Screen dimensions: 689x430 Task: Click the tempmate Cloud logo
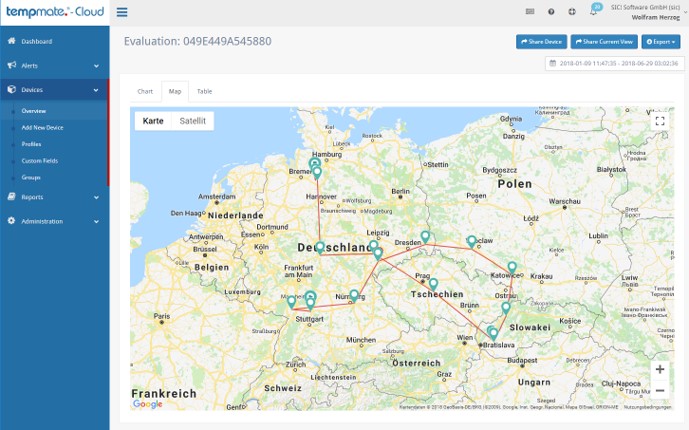[55, 12]
